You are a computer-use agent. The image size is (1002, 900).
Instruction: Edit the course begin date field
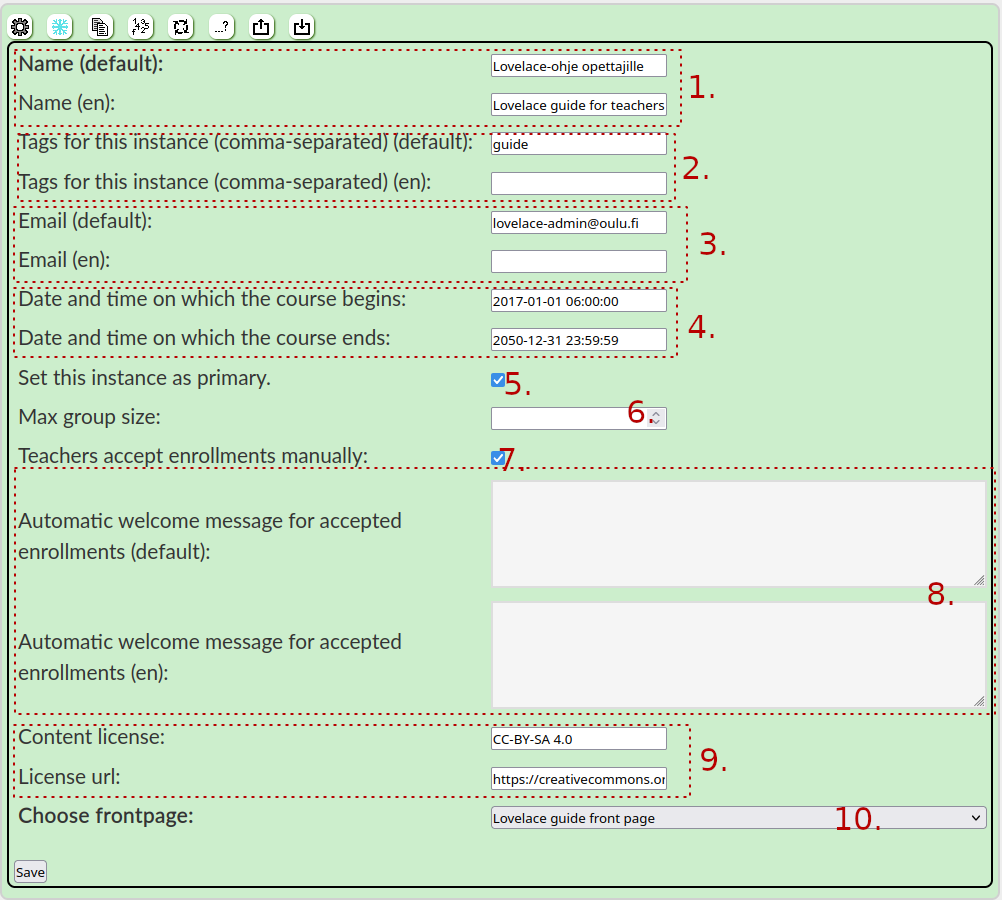click(578, 300)
